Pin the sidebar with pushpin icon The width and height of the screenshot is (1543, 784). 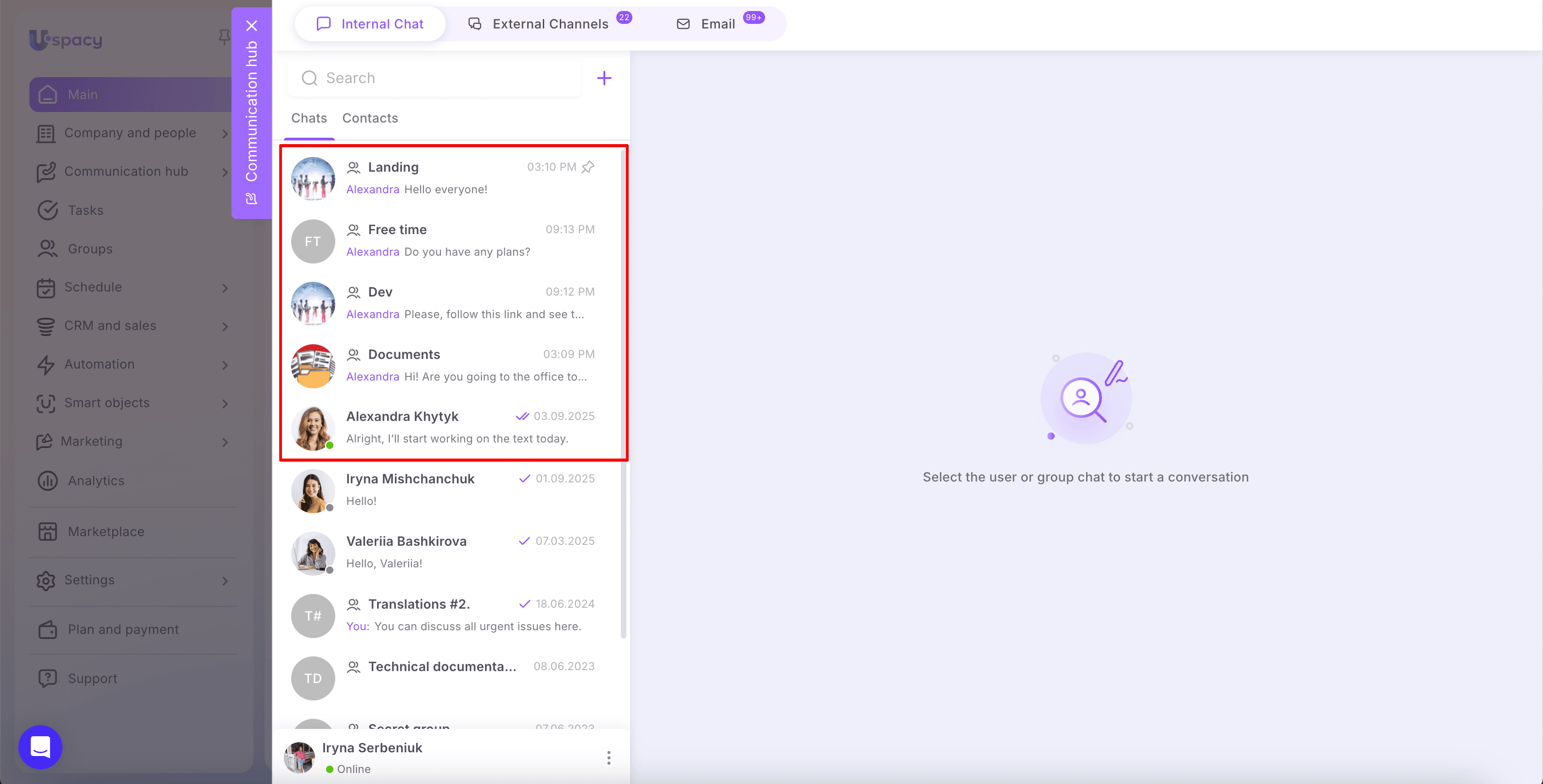coord(224,37)
